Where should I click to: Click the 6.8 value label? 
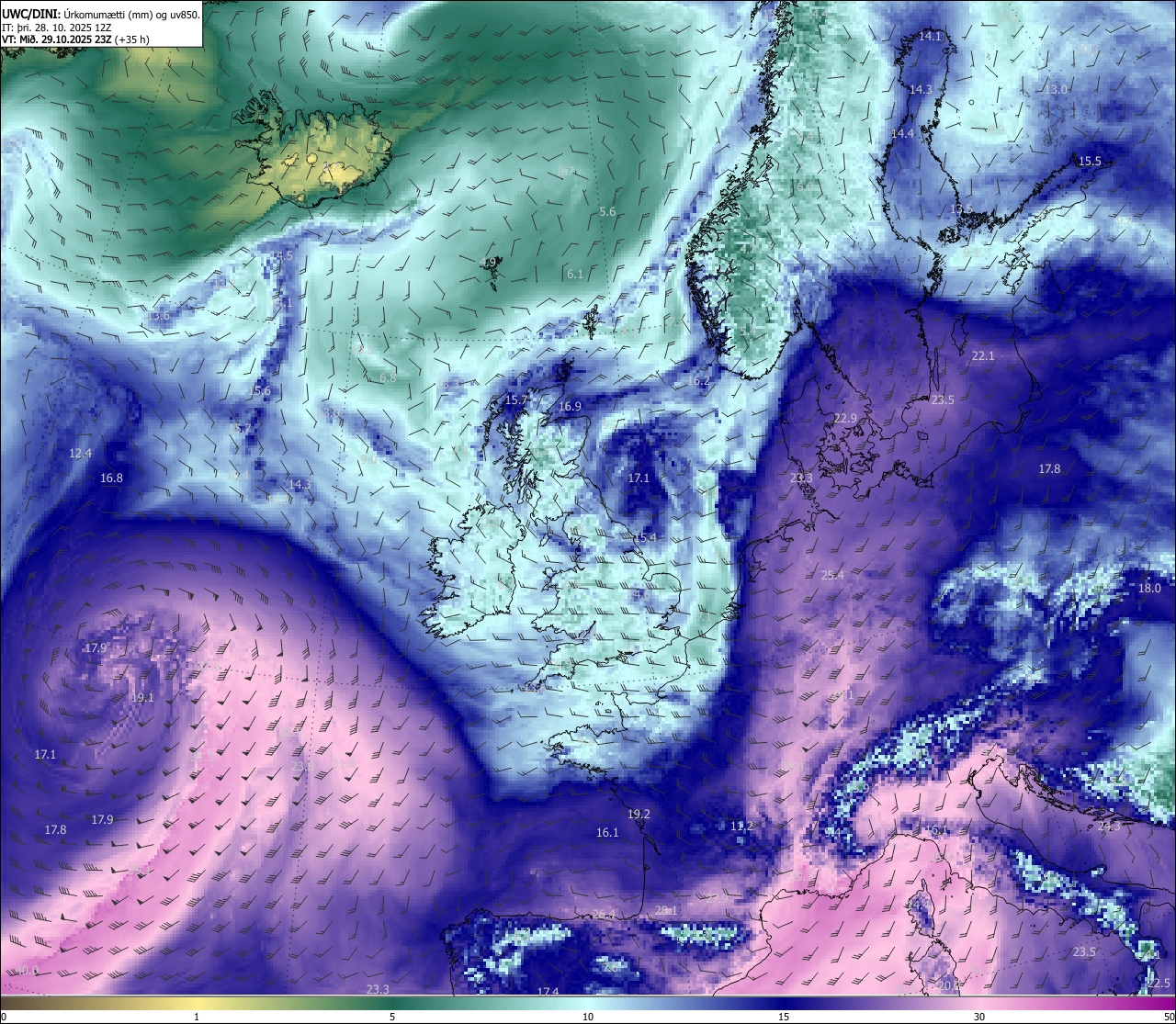pyautogui.click(x=388, y=377)
